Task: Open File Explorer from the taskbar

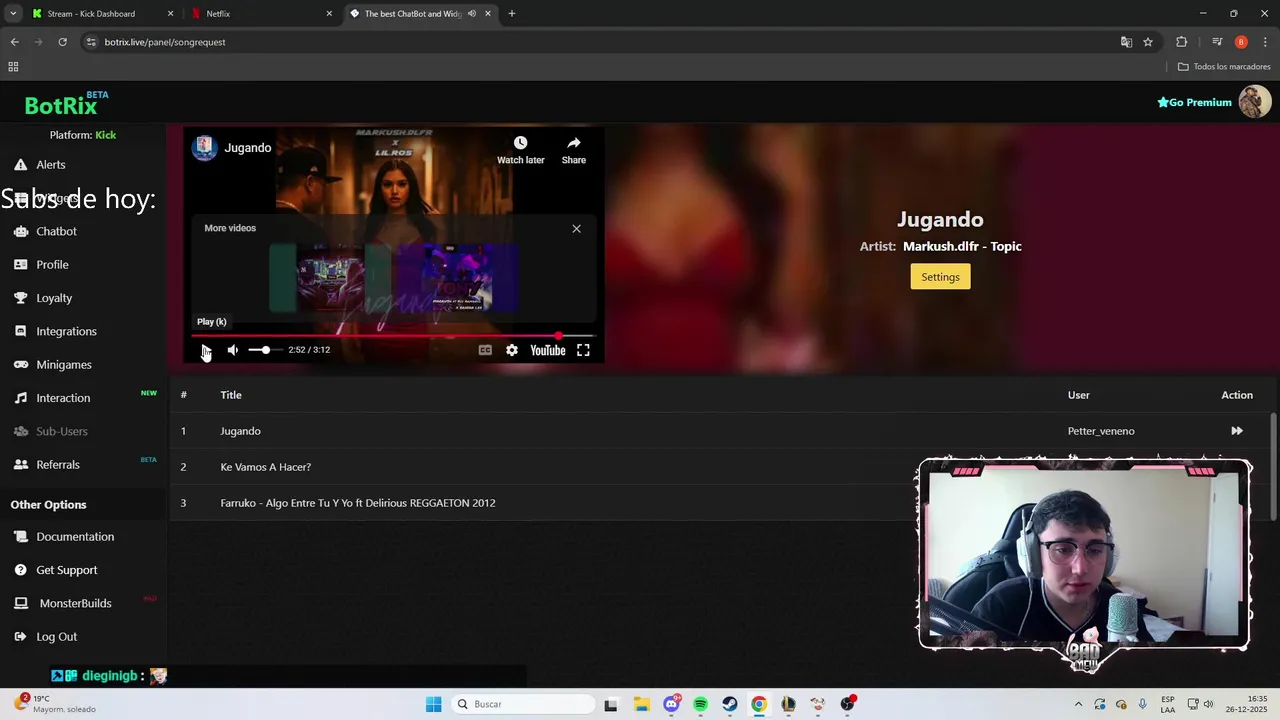Action: click(x=641, y=704)
